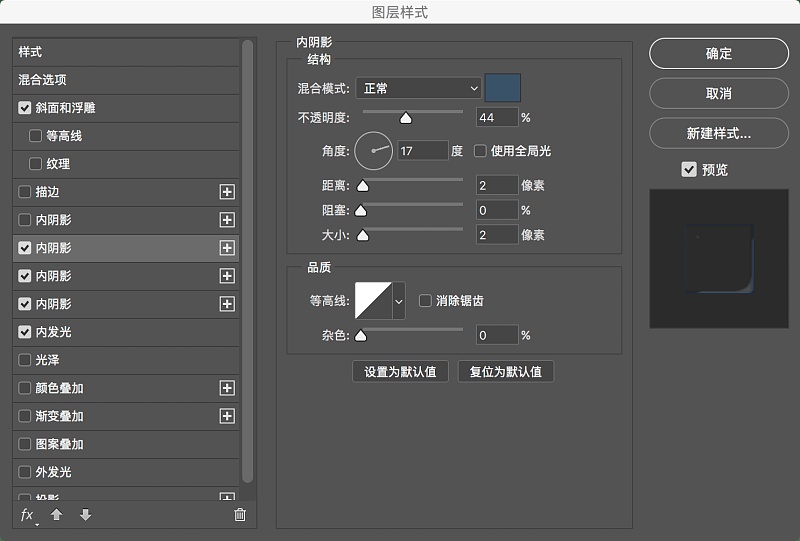Expand the 等高线 contour picker arrow
This screenshot has height=541, width=800.
point(398,301)
